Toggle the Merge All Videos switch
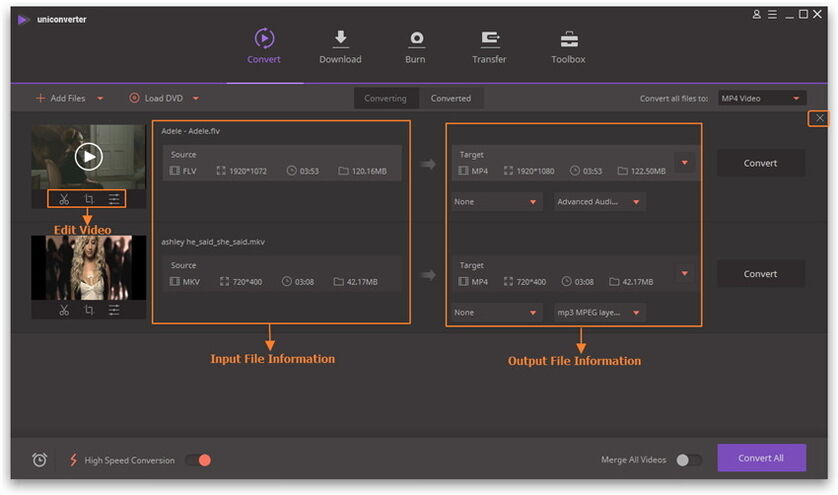Viewport: 838px width, 495px height. [x=689, y=460]
